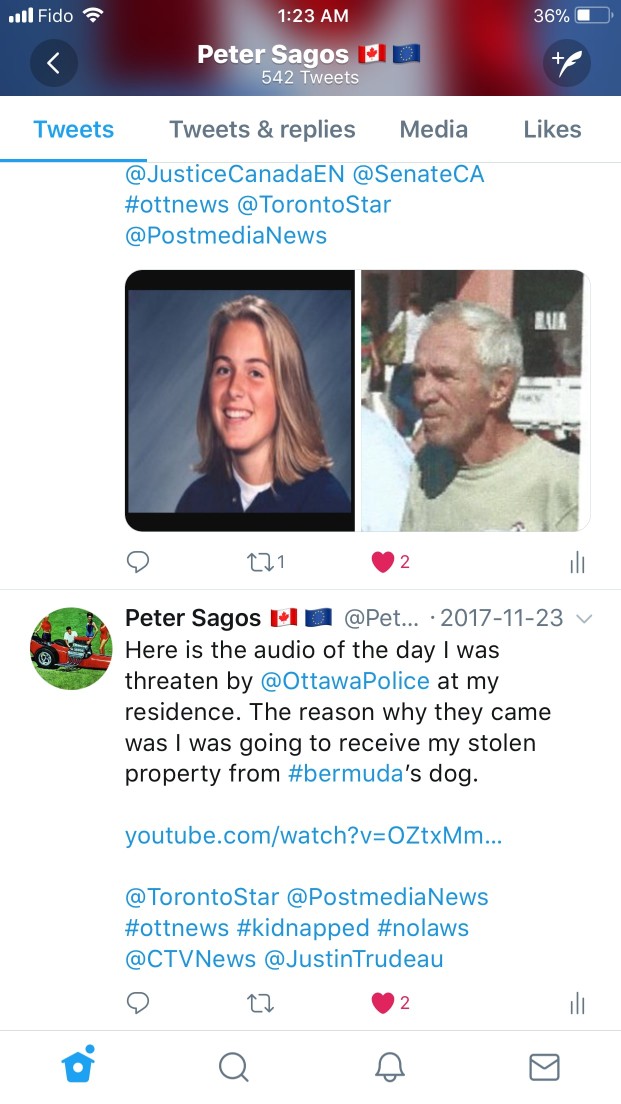Open the Messages envelope icon
Viewport: 621px width, 1104px height.
[544, 1067]
